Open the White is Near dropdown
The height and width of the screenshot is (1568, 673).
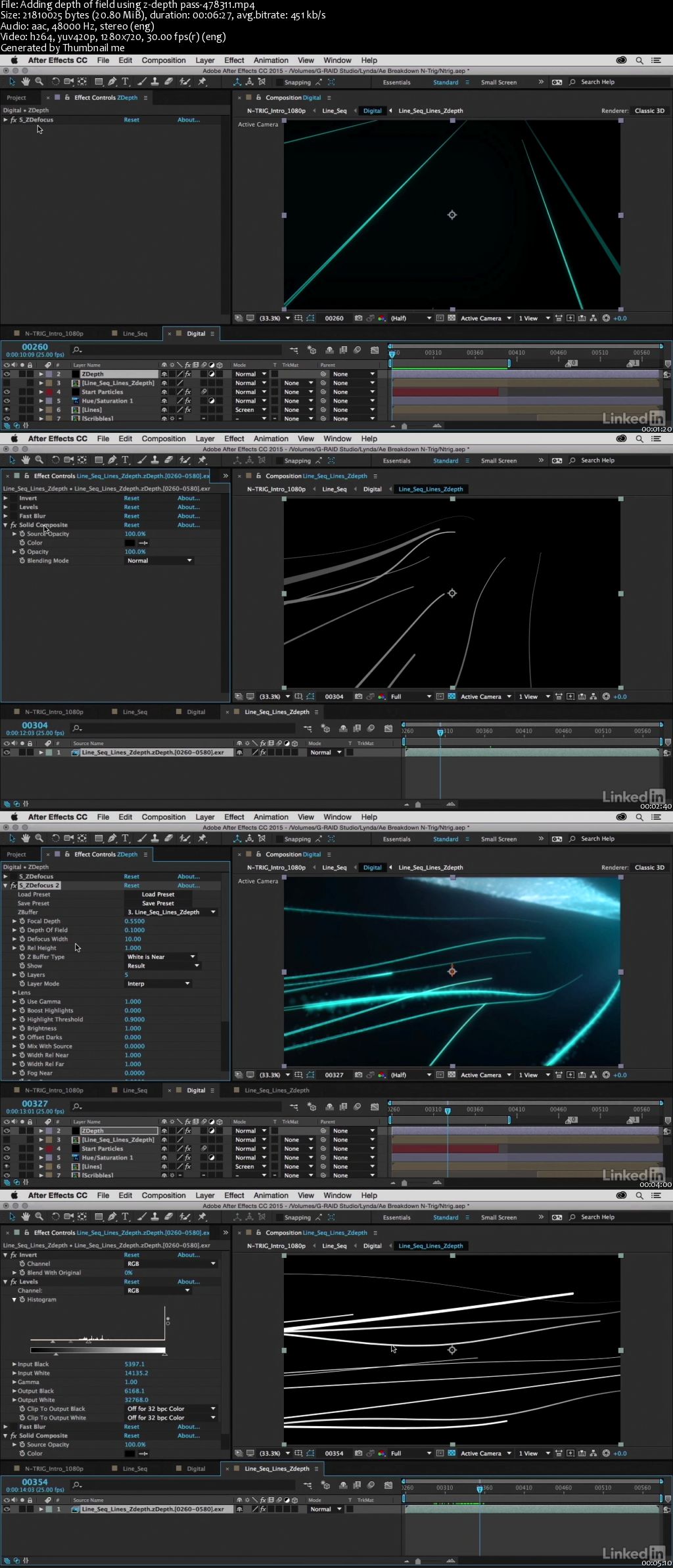click(x=161, y=956)
